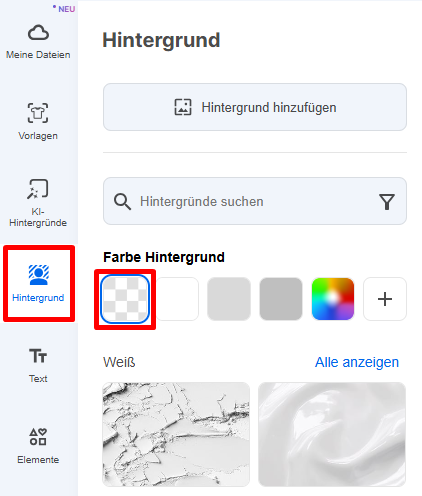Choose the transparent checkerboard background swatch
This screenshot has height=496, width=422.
point(125,299)
